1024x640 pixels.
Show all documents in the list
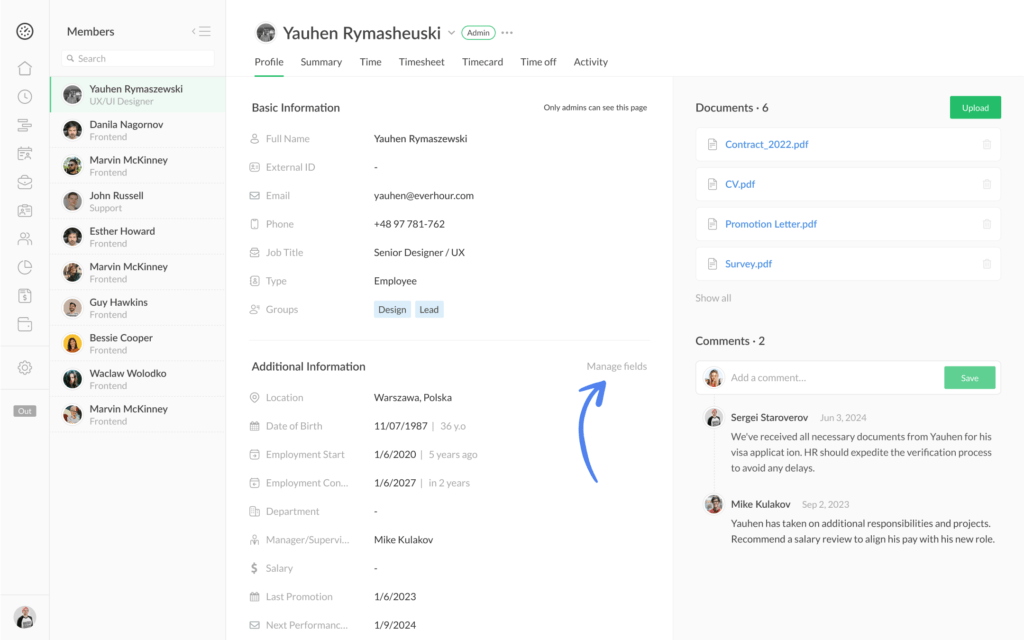pyautogui.click(x=713, y=297)
